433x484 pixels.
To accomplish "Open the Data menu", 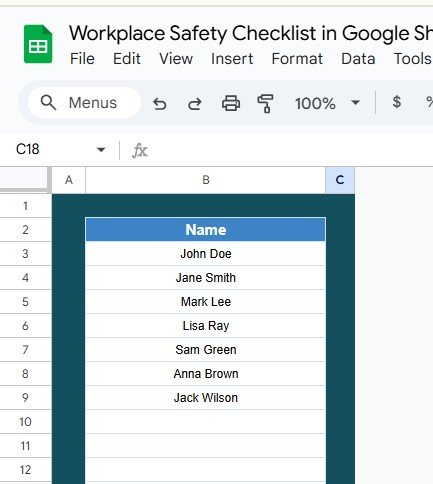I will coord(358,59).
